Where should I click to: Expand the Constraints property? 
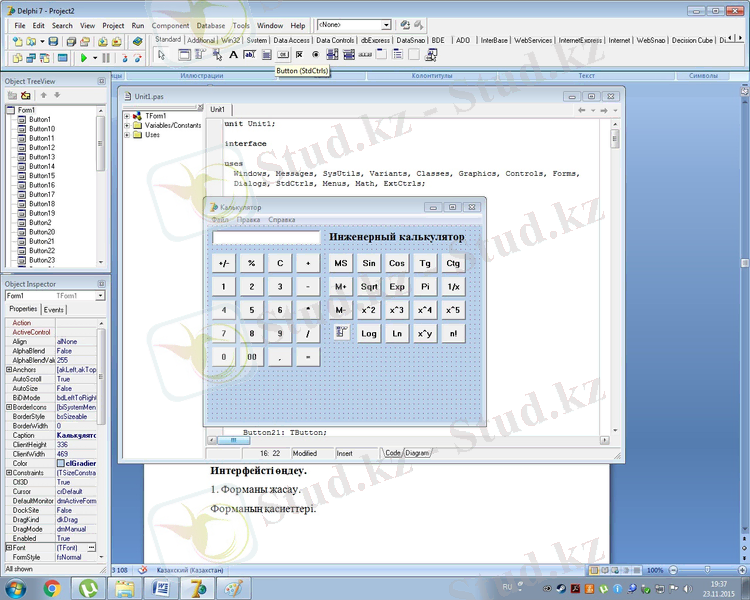(x=9, y=472)
